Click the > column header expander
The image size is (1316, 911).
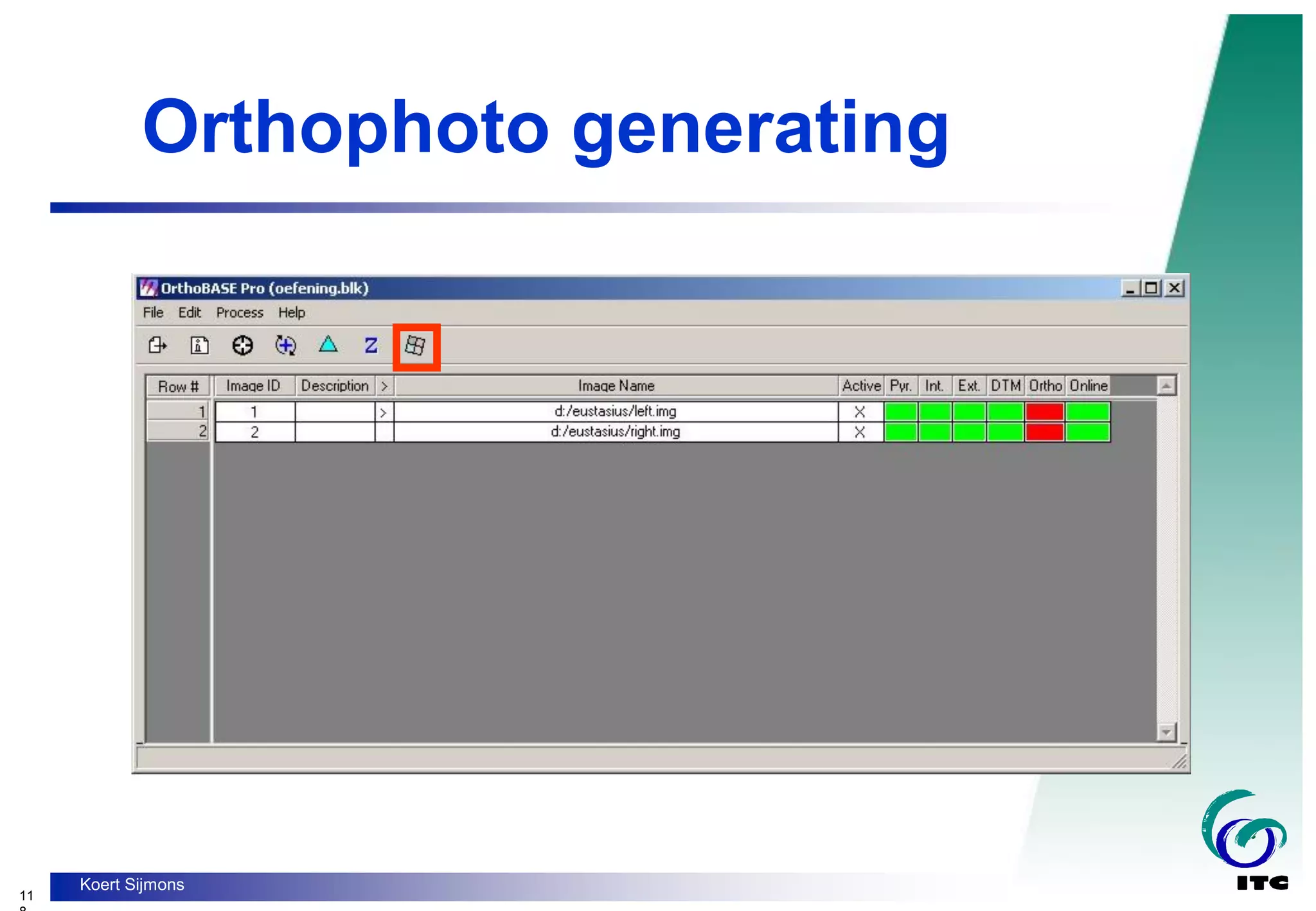coord(384,386)
